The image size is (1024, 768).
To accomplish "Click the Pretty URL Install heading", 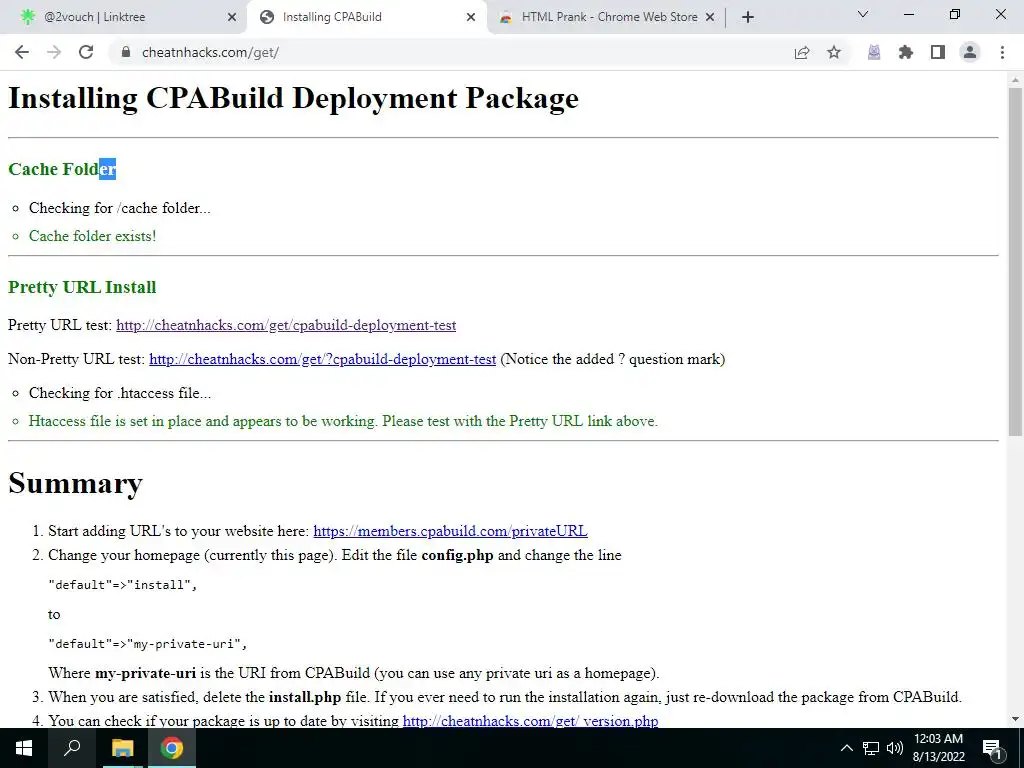I will 82,287.
